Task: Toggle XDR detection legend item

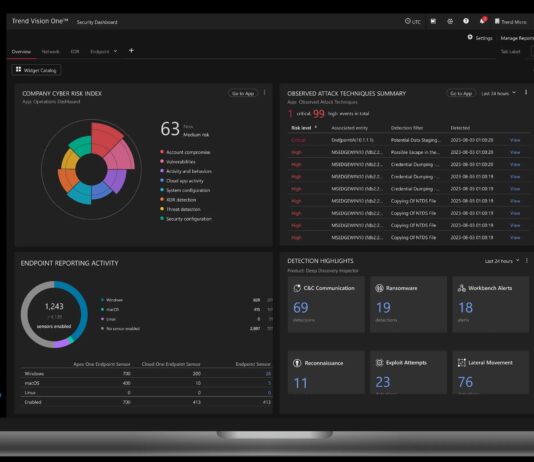Action: click(178, 200)
